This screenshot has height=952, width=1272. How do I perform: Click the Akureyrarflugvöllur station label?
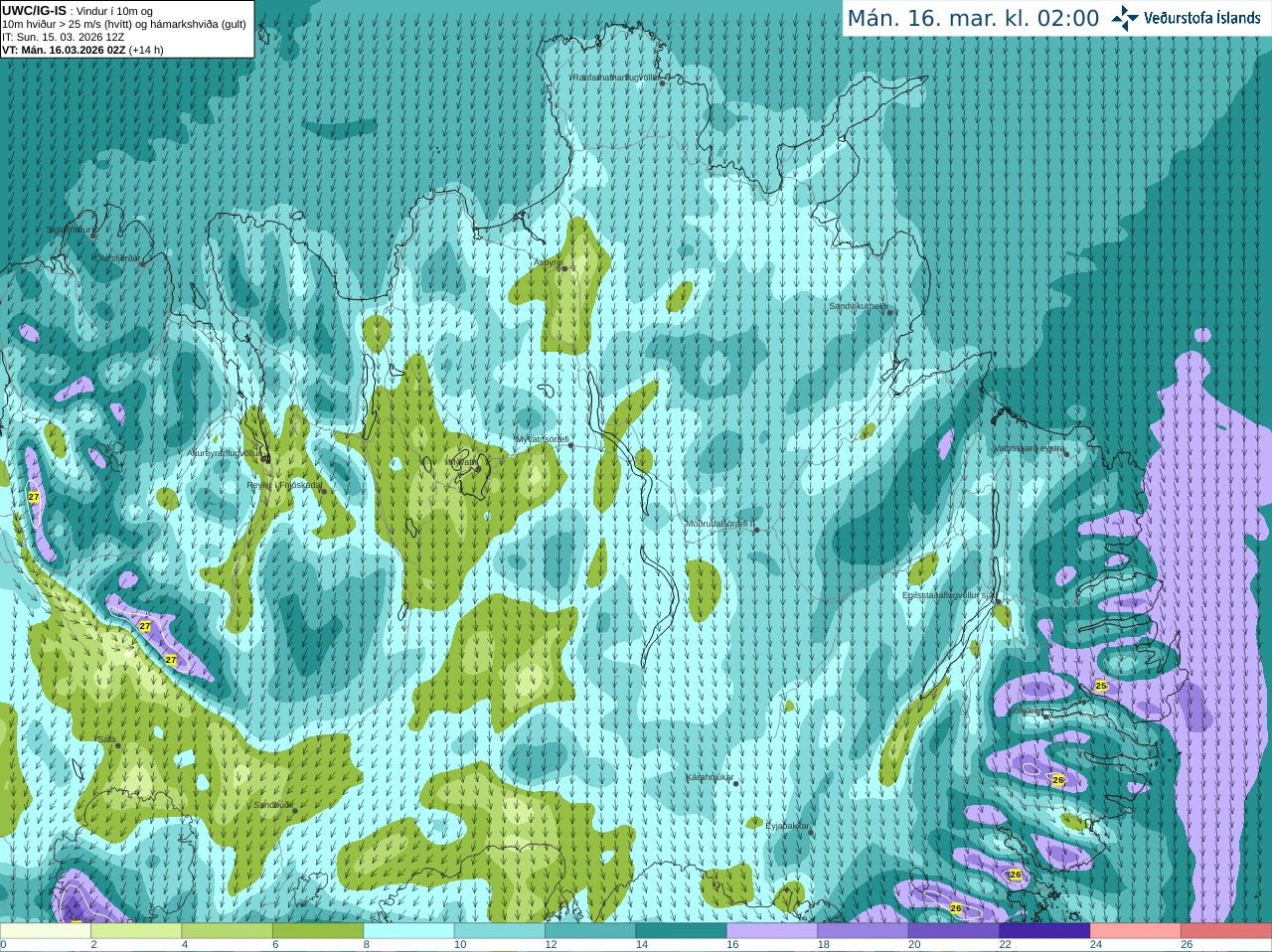click(x=225, y=453)
